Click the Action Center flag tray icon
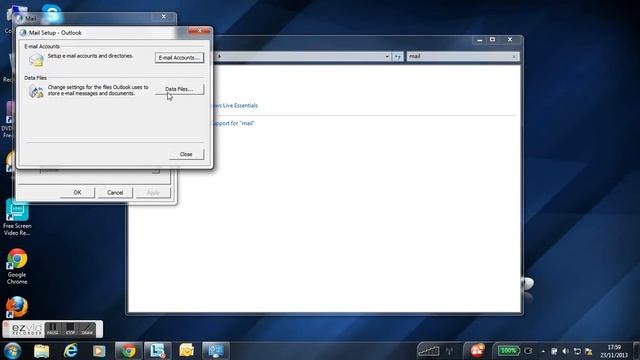The width and height of the screenshot is (640, 360). point(588,351)
